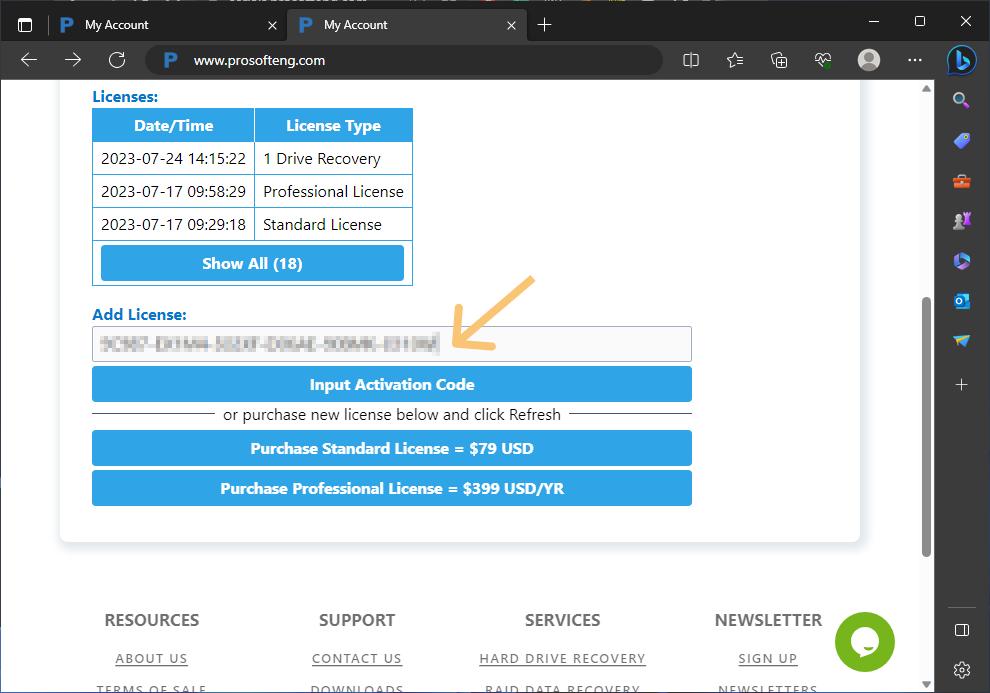The width and height of the screenshot is (990, 693).
Task: Open sidebar settings gear icon
Action: point(961,669)
